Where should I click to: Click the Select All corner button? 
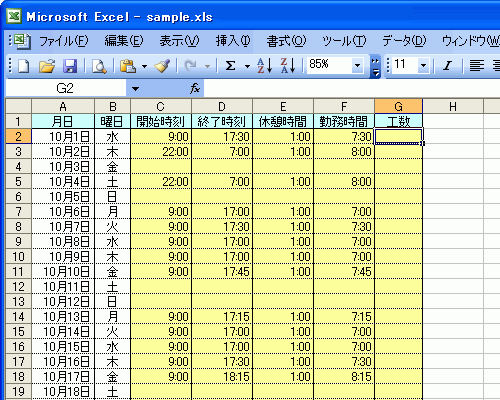(19, 106)
